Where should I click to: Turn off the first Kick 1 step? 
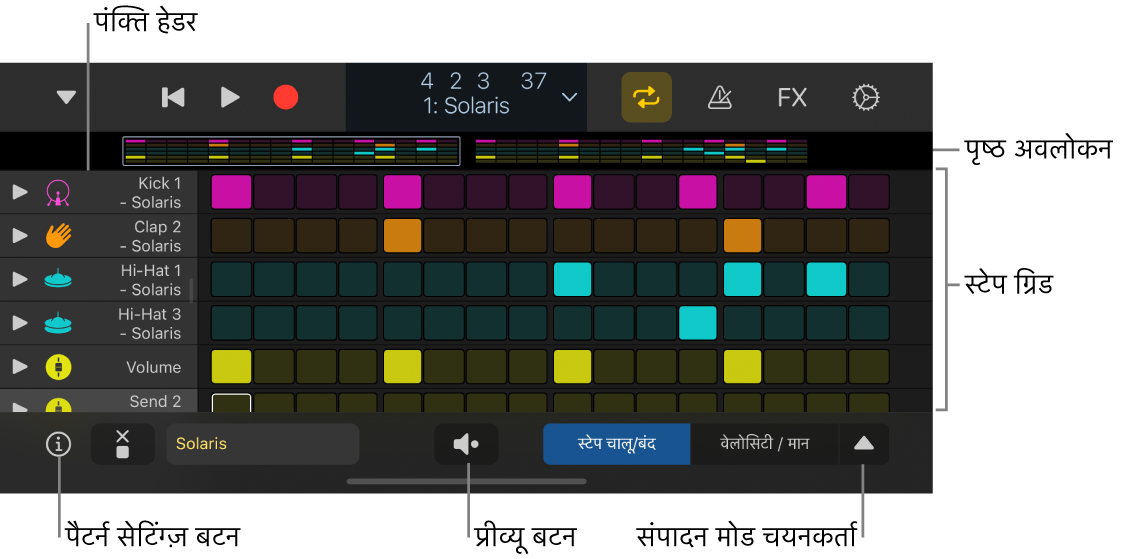pos(232,192)
